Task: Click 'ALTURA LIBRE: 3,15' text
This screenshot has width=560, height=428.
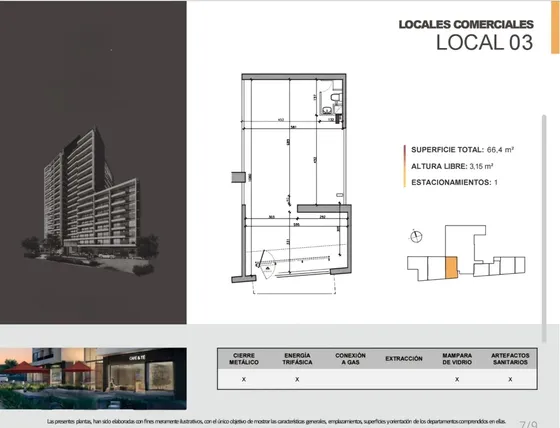Action: 452,166
